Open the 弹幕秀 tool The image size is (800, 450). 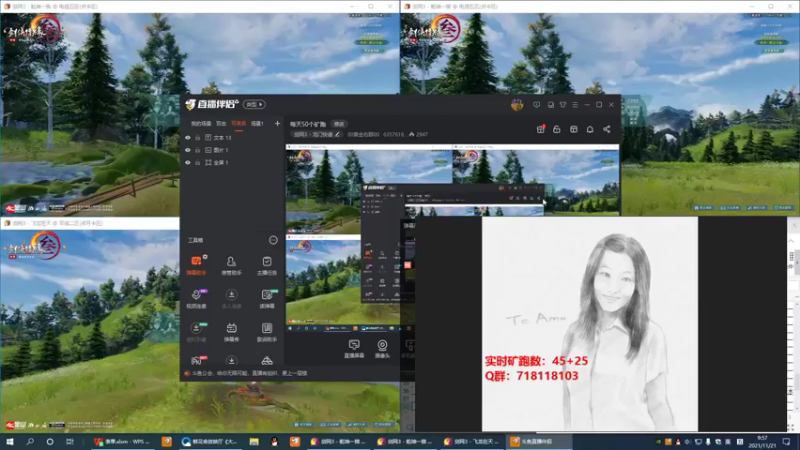(231, 332)
